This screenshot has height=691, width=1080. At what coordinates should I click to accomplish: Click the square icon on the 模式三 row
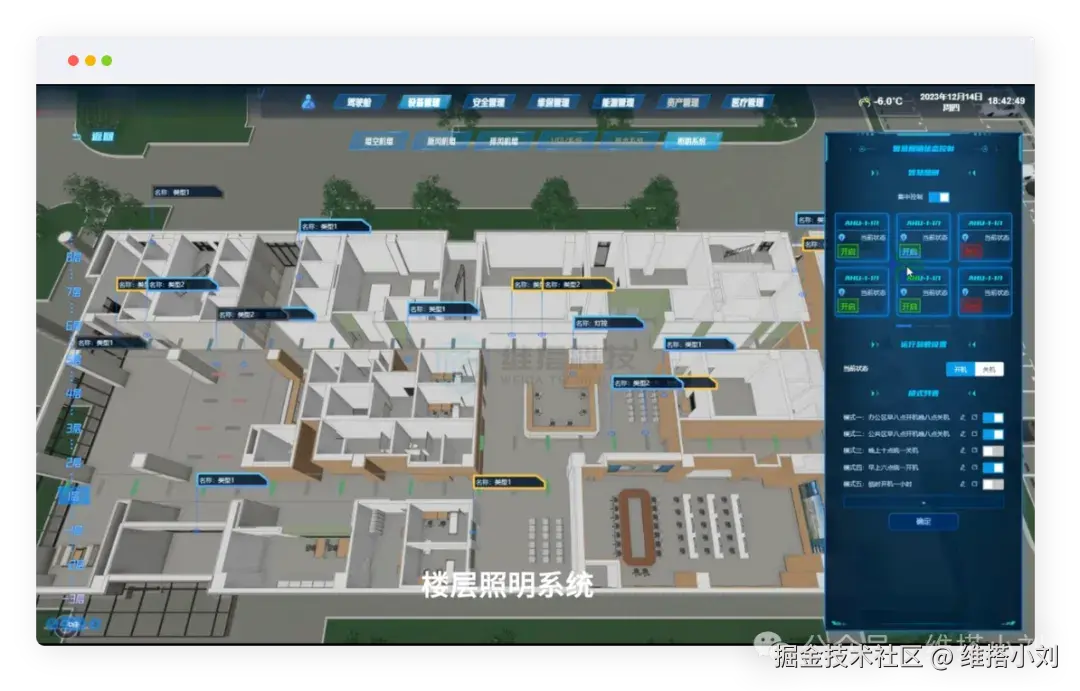[975, 451]
